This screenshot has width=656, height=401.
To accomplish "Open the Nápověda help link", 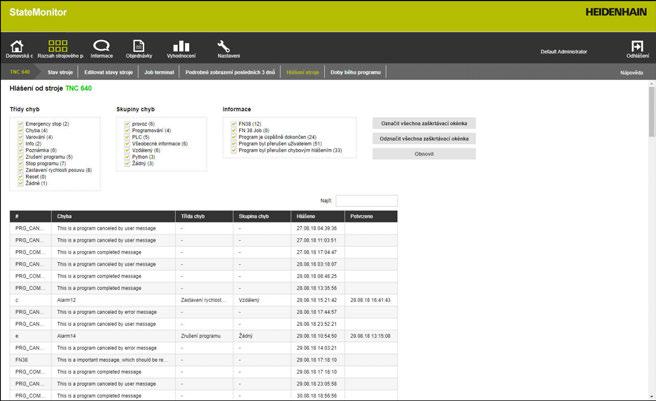I will click(631, 73).
